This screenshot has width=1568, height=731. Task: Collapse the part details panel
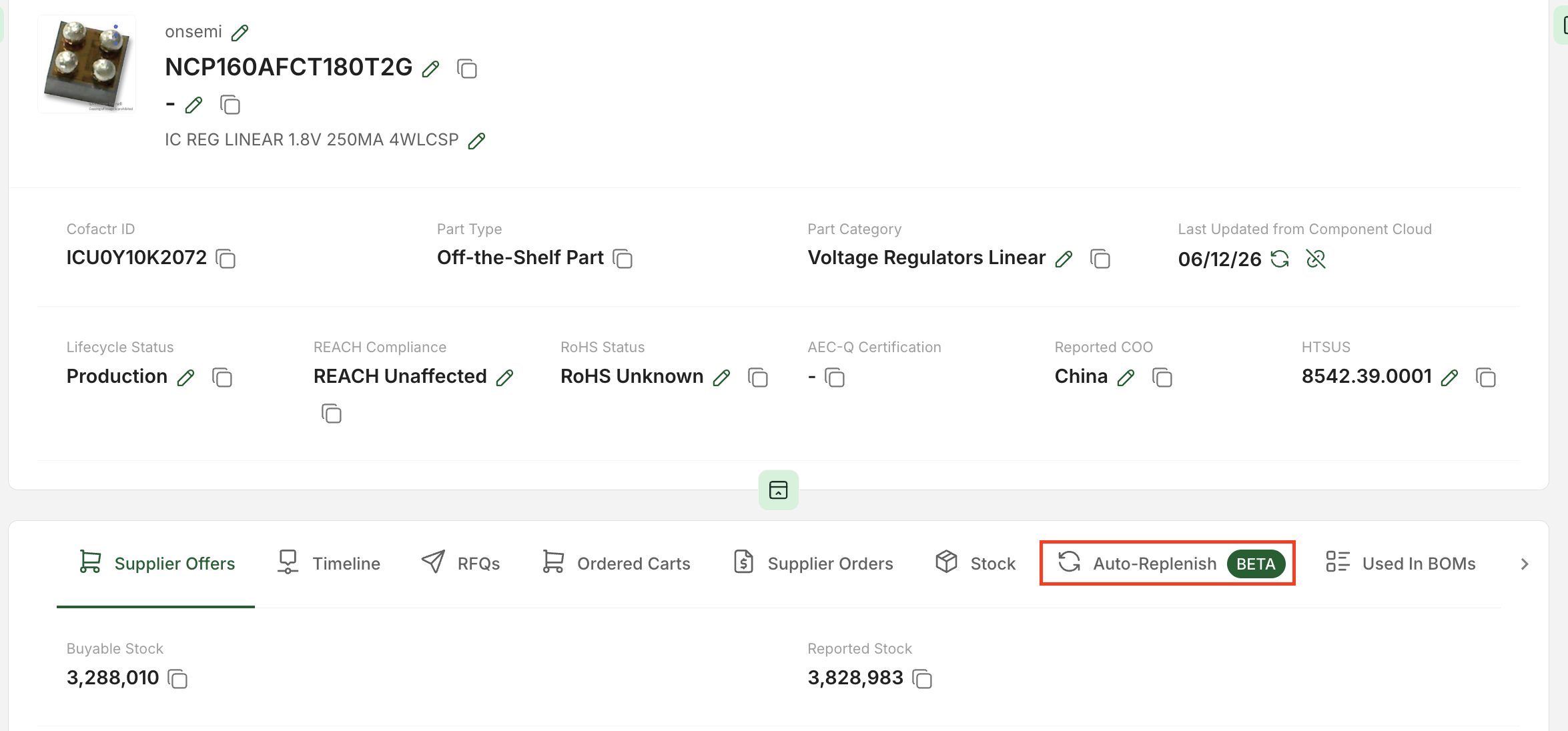[x=779, y=490]
